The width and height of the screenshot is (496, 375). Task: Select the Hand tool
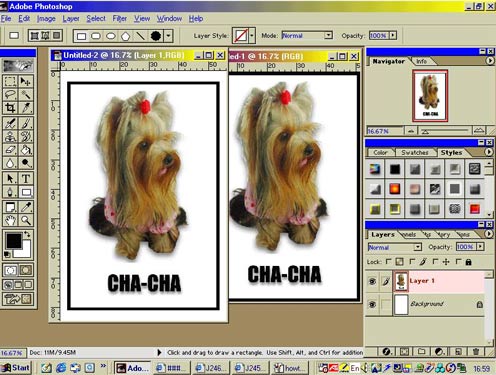click(x=10, y=220)
